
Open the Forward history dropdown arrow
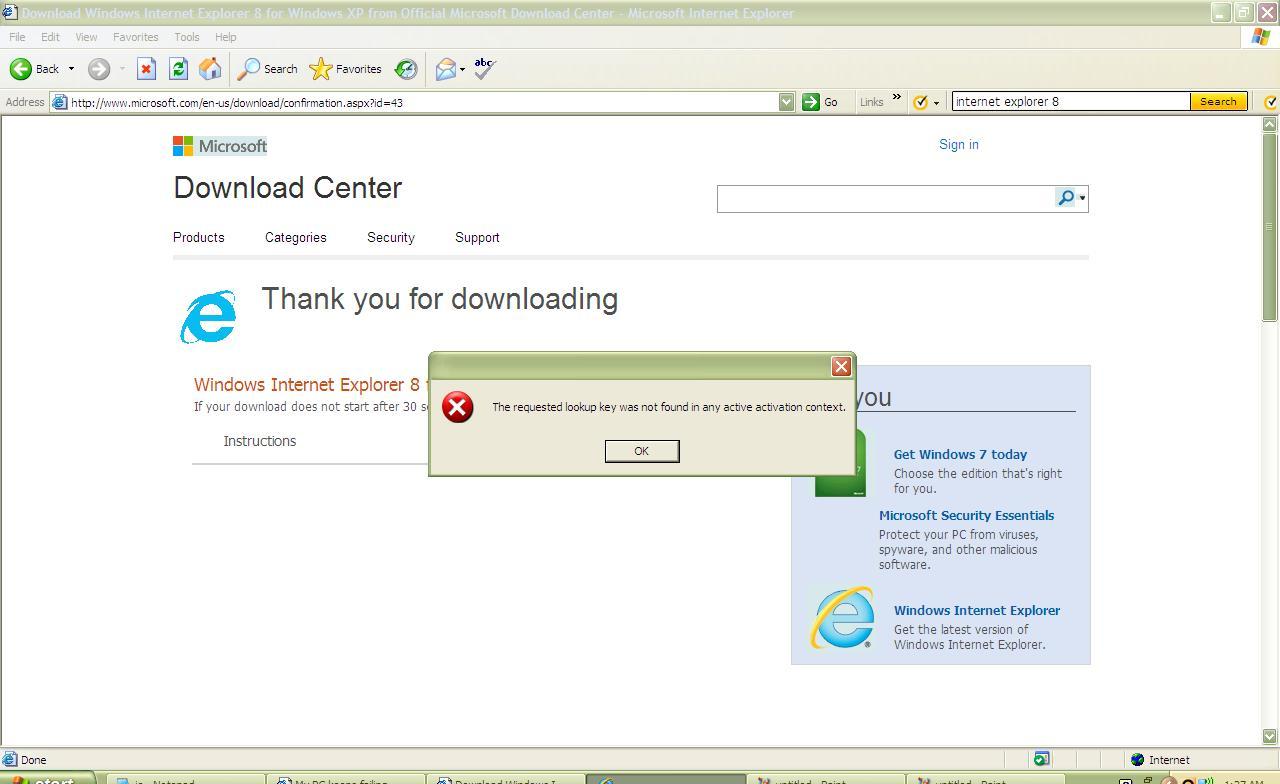[x=122, y=69]
